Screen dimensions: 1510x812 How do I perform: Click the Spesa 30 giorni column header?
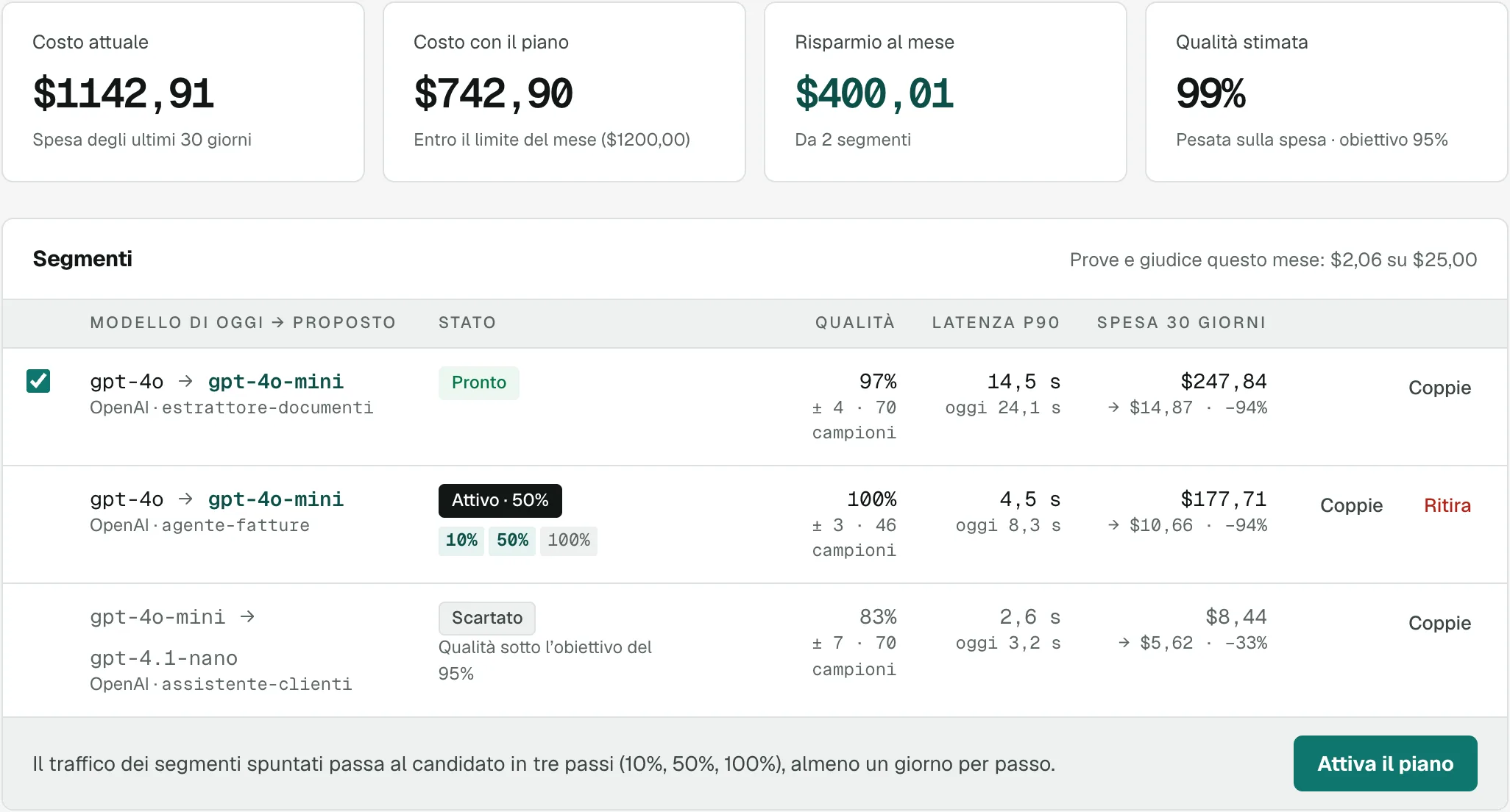(x=1182, y=322)
